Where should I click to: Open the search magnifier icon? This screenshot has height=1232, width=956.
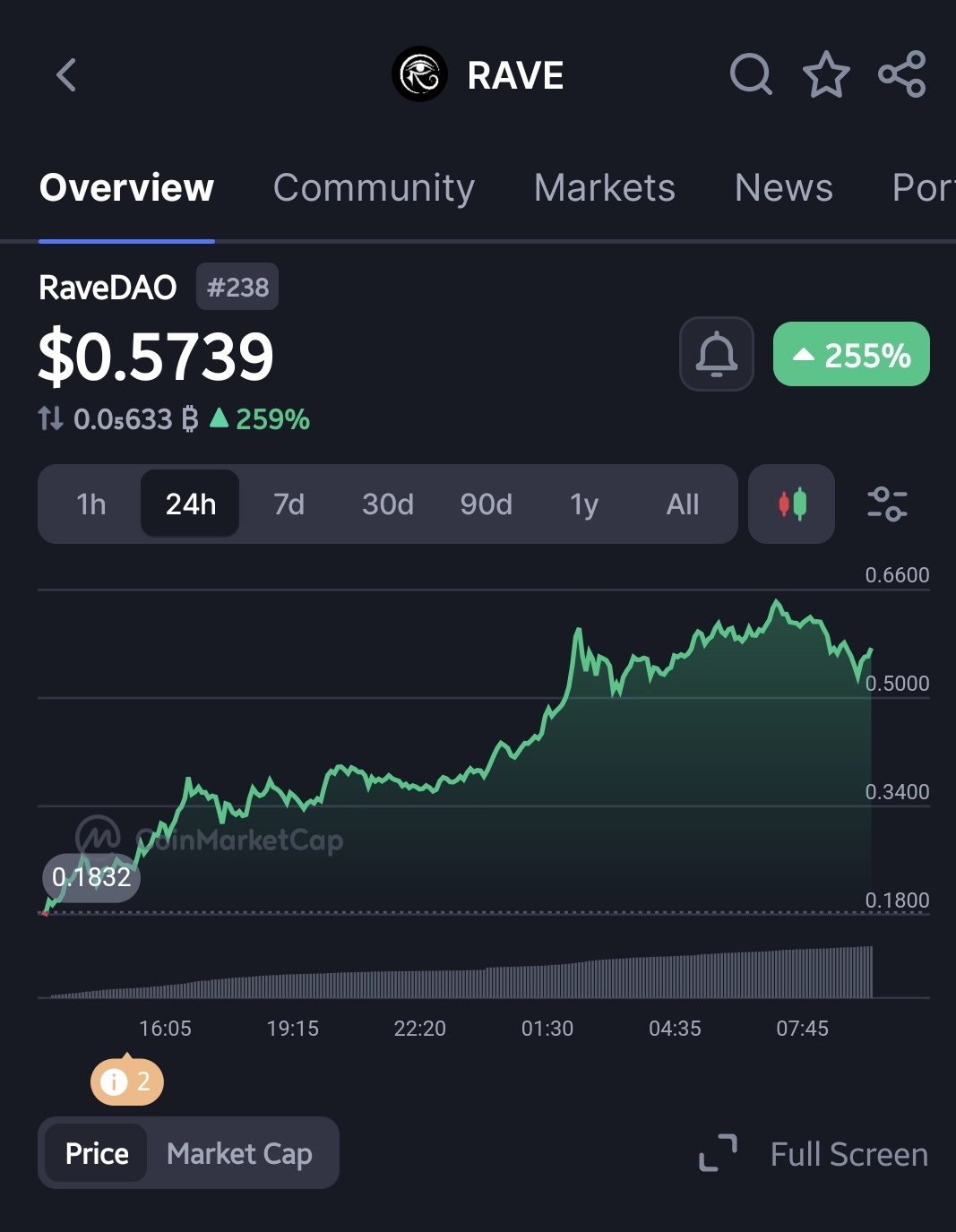(751, 74)
